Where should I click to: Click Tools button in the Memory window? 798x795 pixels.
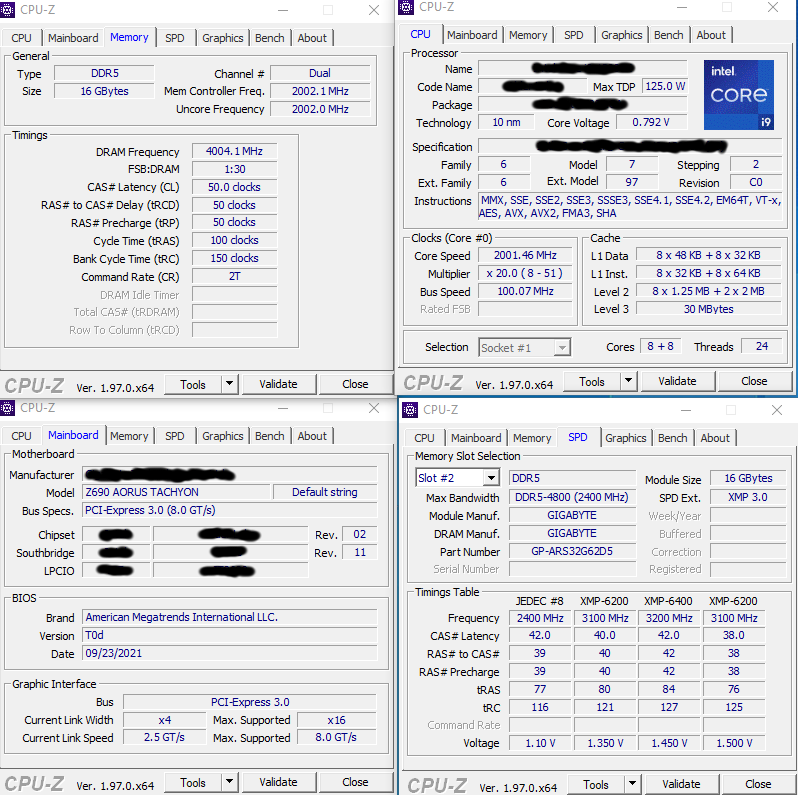pos(193,385)
